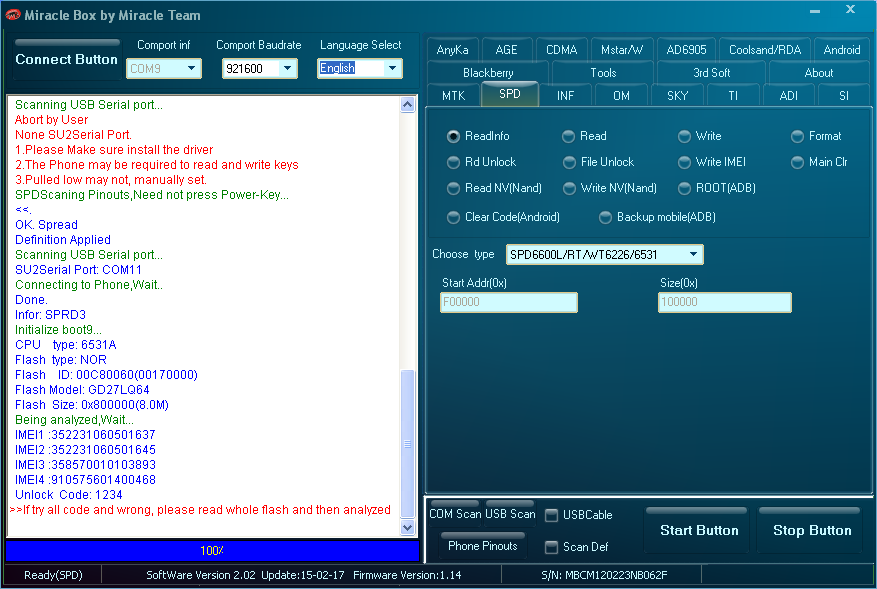
Task: Click the COM Scan button
Action: point(454,513)
